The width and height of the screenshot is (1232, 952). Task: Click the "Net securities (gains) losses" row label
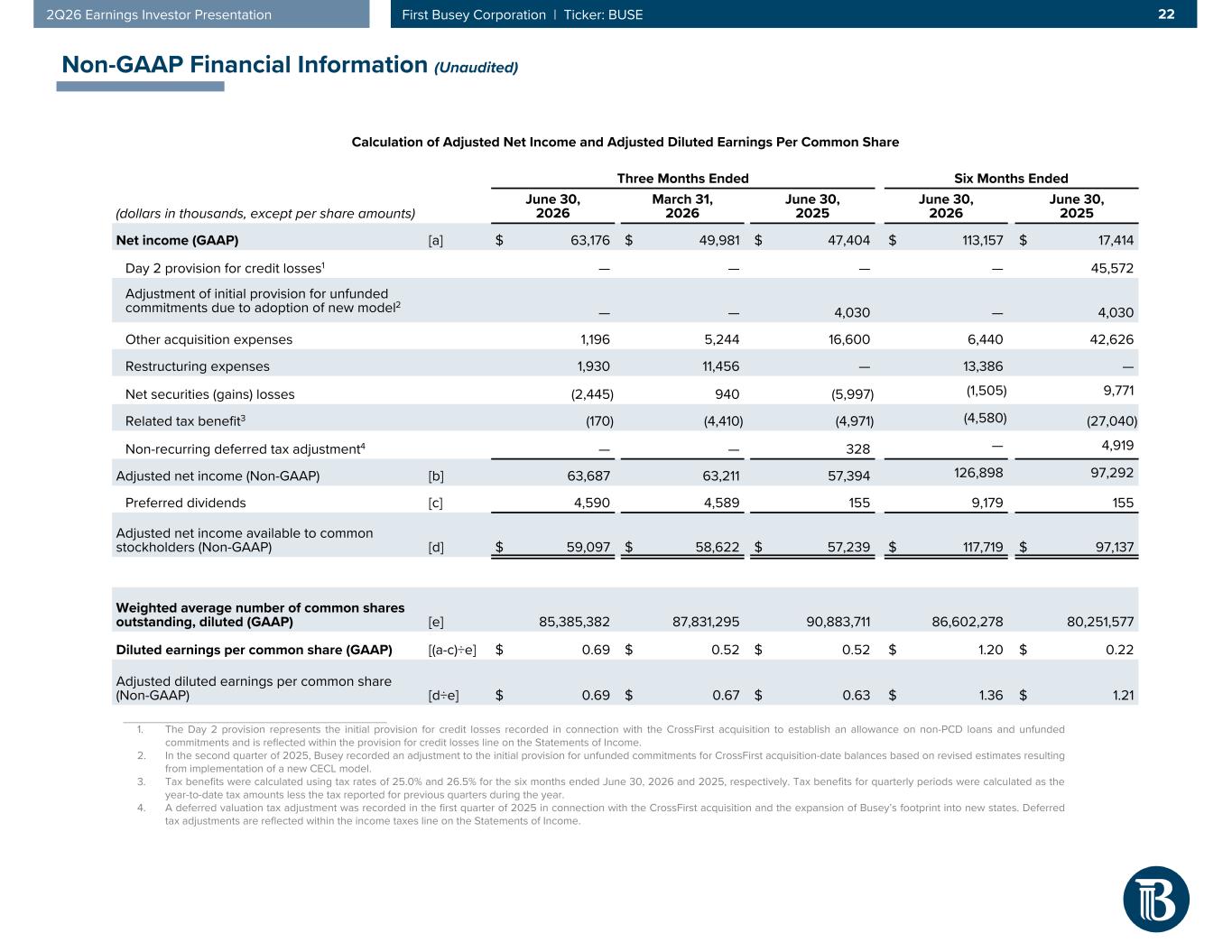pyautogui.click(x=209, y=394)
